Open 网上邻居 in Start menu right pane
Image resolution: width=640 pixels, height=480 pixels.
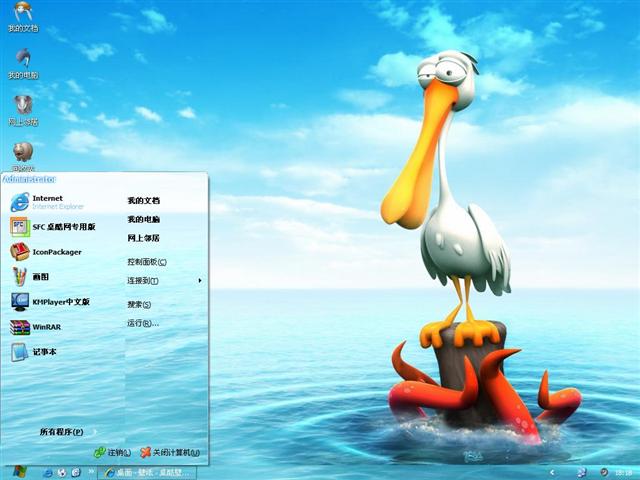[x=143, y=238]
